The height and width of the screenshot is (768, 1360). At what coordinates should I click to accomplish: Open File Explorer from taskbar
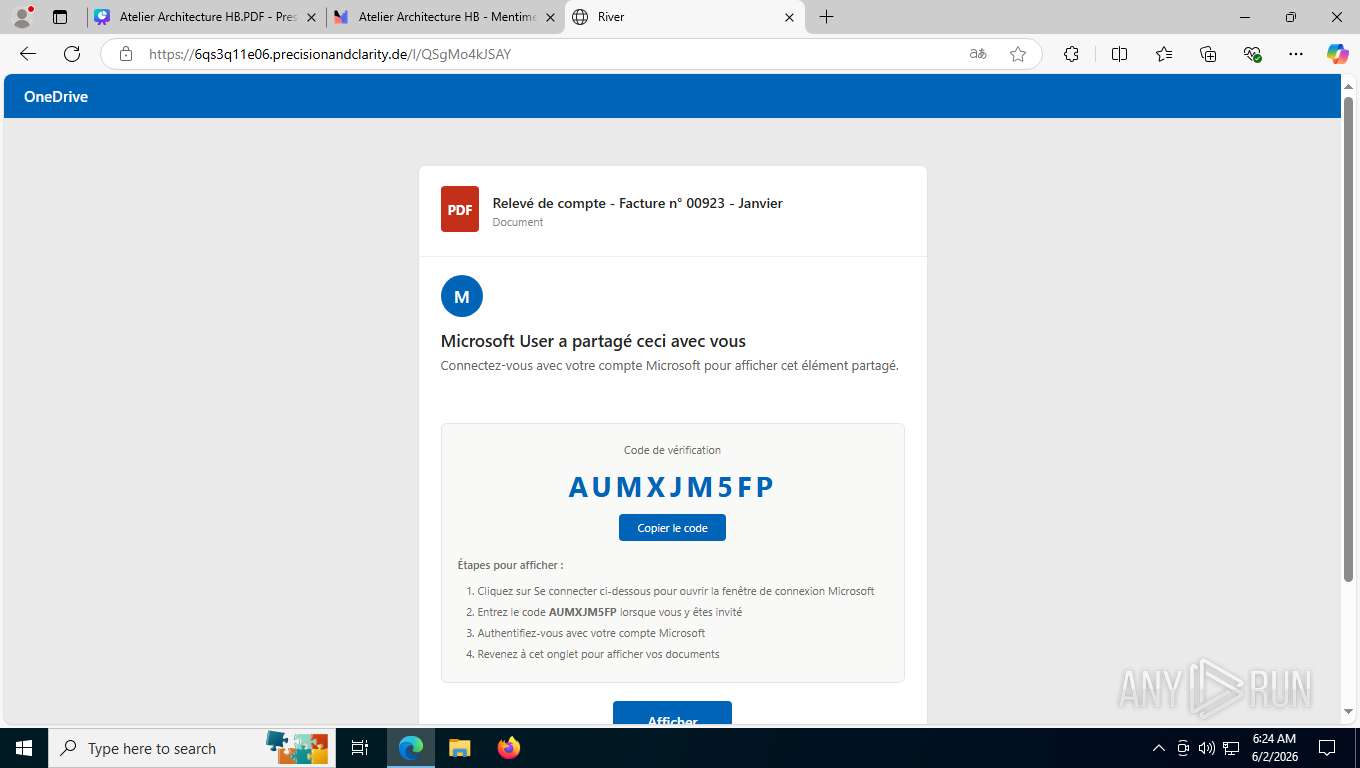(459, 748)
